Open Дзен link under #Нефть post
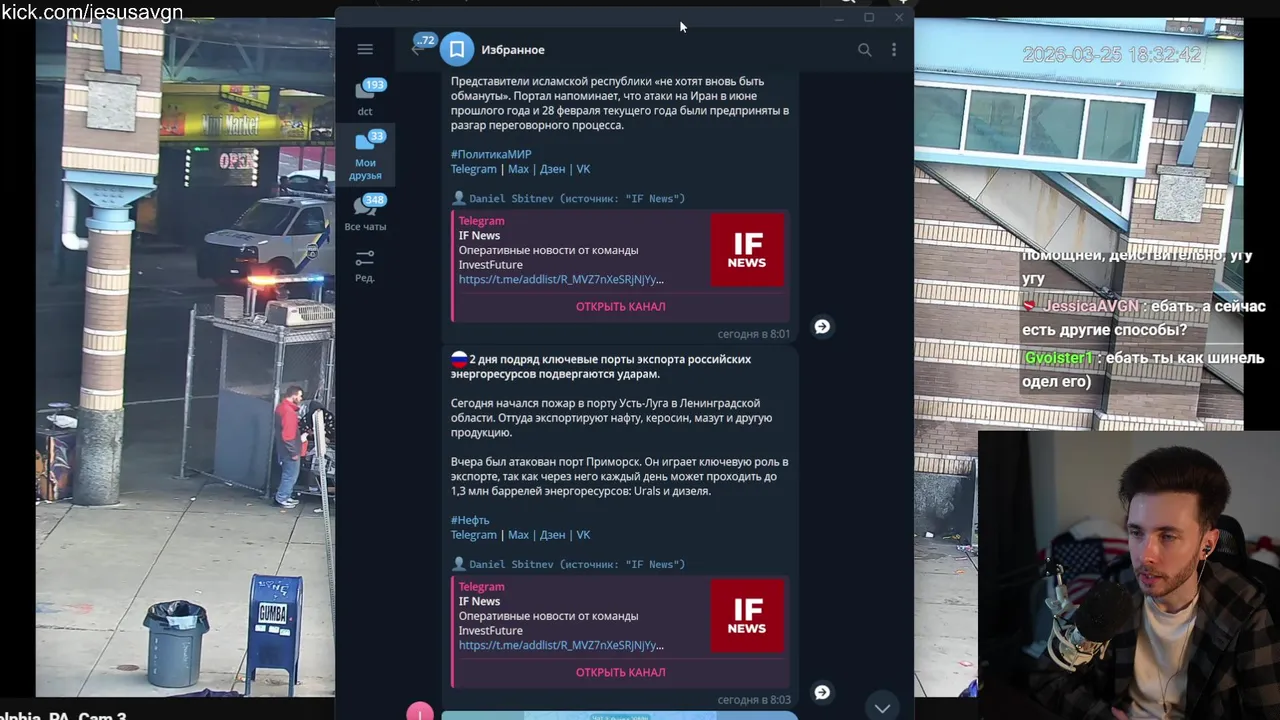1280x720 pixels. pyautogui.click(x=552, y=535)
